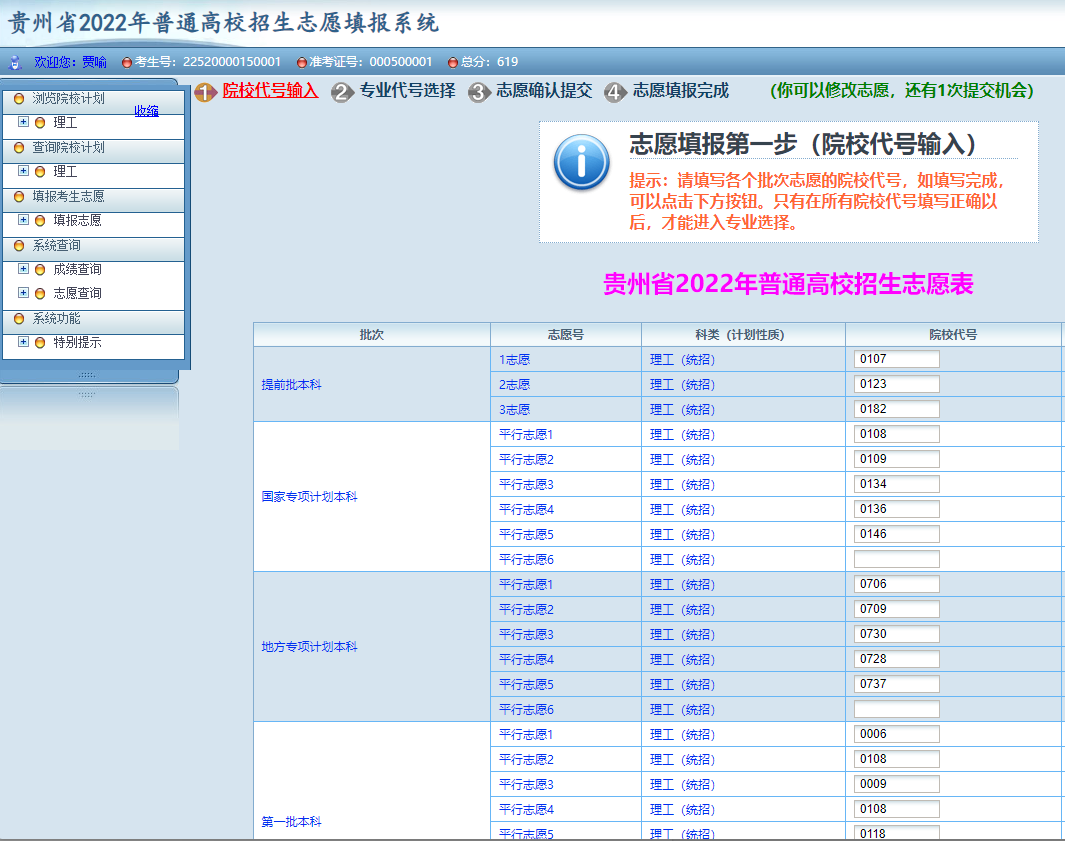Click the 院校代号输入 step link

coord(270,90)
